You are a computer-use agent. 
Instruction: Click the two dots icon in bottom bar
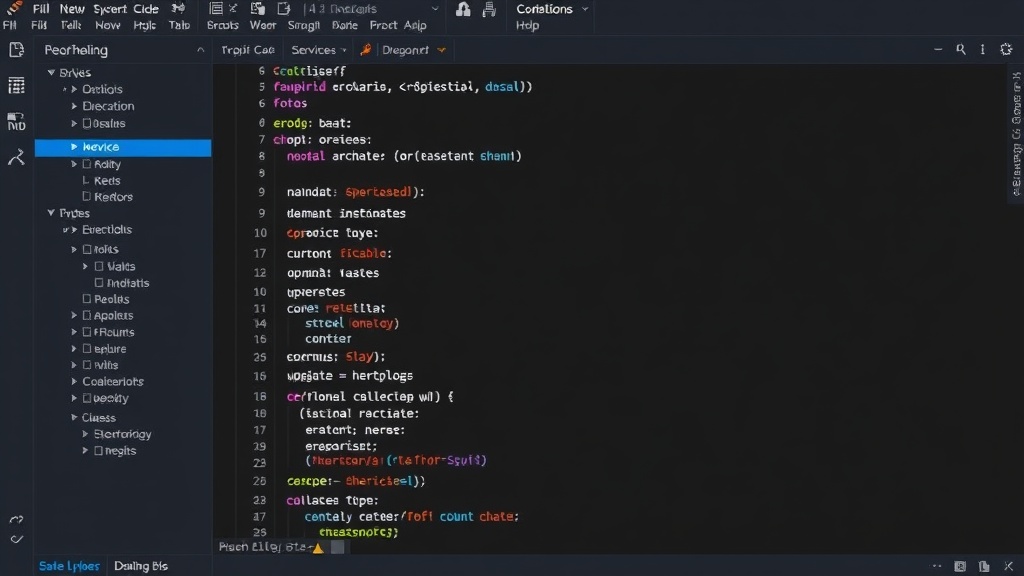937,566
